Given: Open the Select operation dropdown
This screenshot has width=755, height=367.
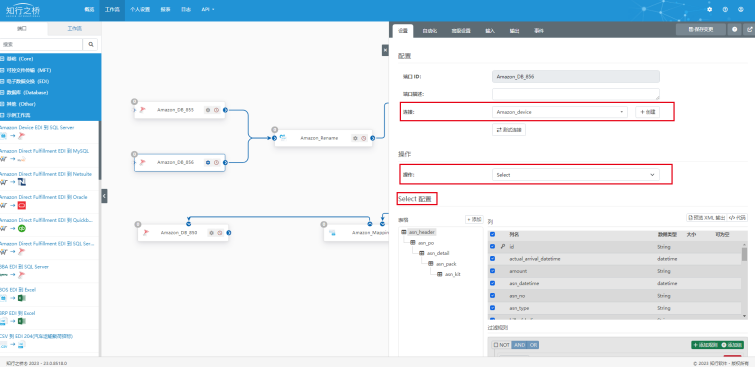Looking at the screenshot, I should (x=575, y=175).
